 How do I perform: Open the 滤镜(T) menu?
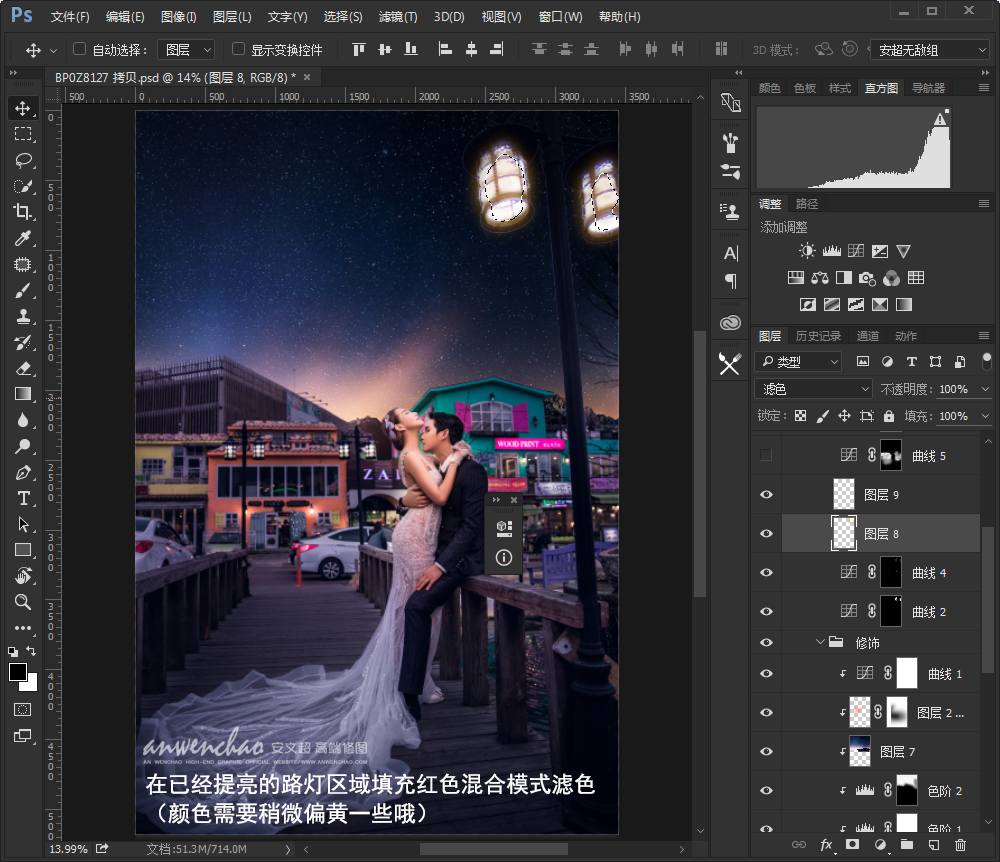(398, 17)
